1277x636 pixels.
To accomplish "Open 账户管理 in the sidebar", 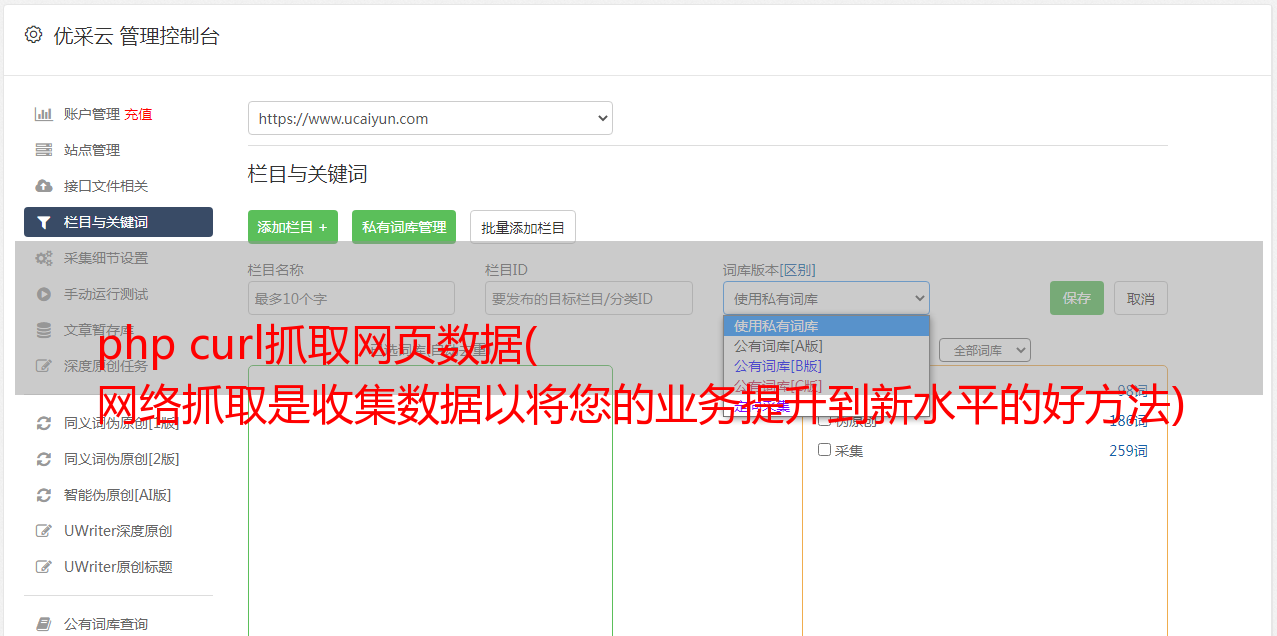I will click(x=92, y=114).
